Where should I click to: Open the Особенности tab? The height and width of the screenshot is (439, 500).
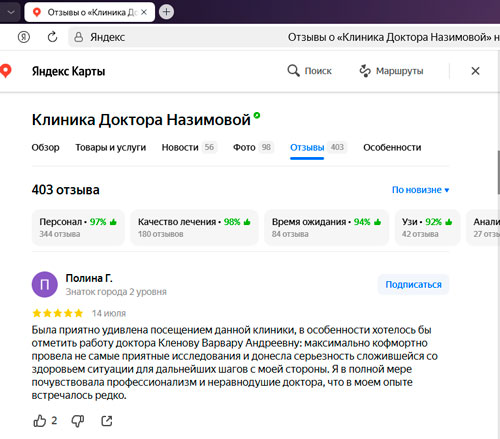(392, 147)
